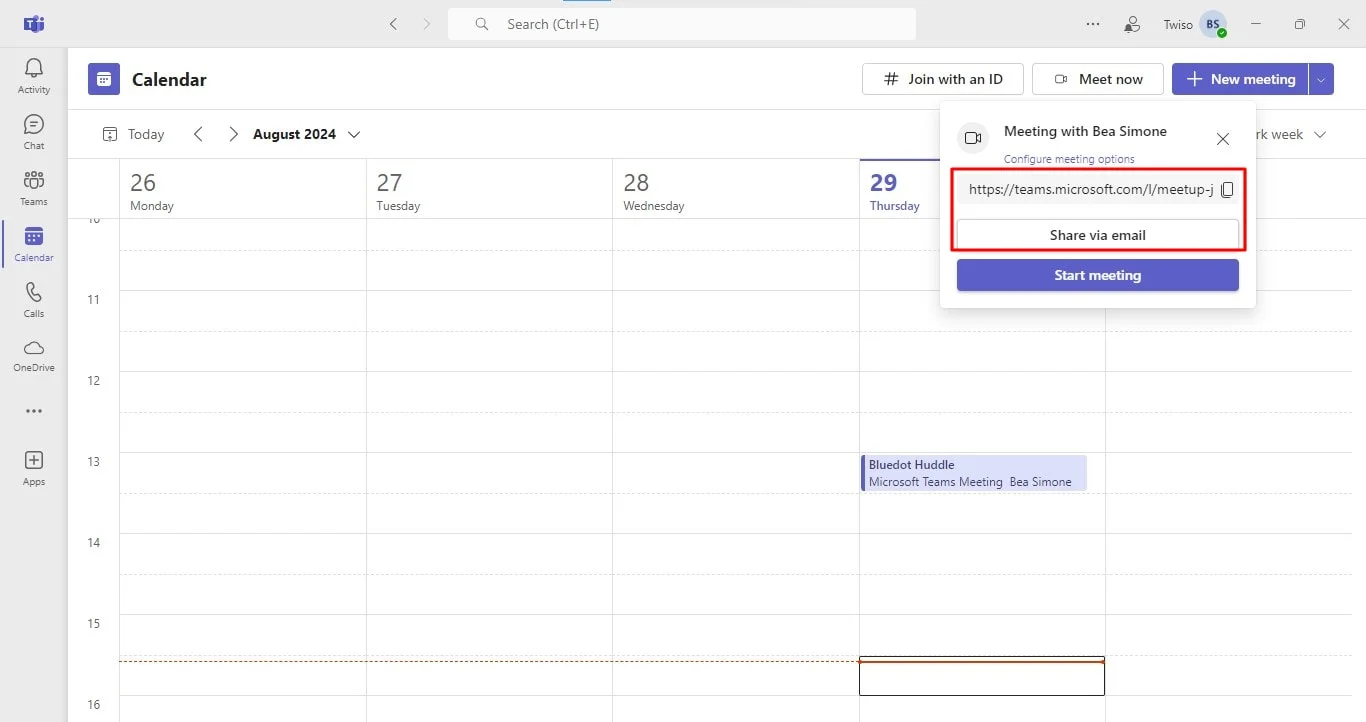Go to Teams in sidebar

click(x=34, y=188)
